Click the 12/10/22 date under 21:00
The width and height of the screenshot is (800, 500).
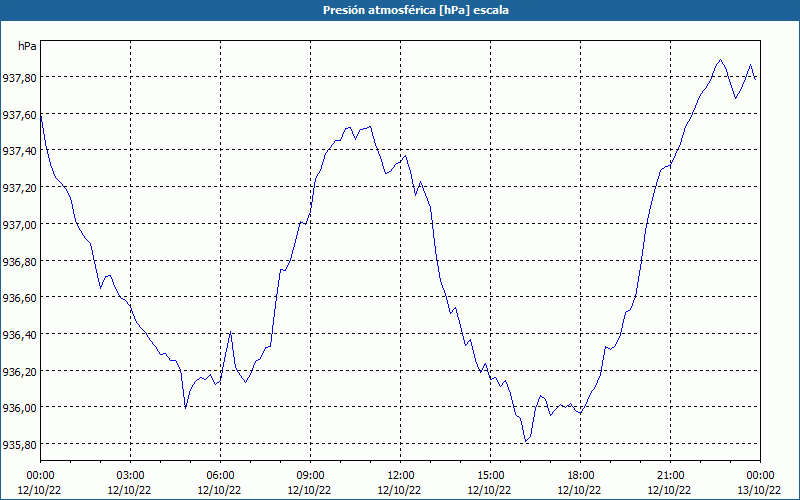[x=670, y=490]
